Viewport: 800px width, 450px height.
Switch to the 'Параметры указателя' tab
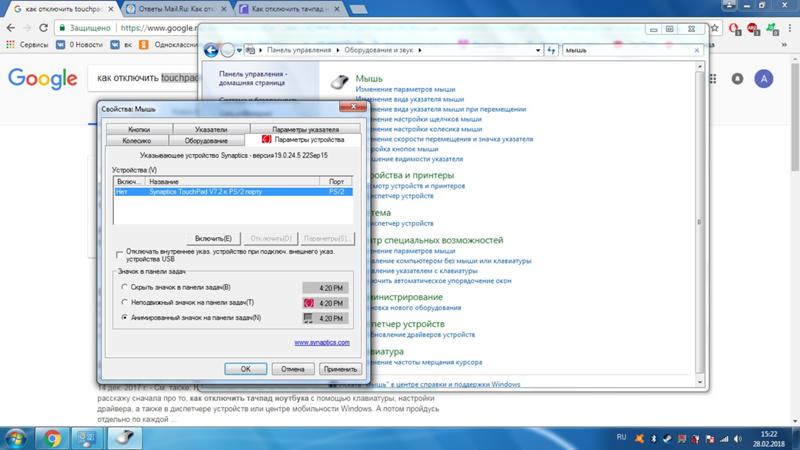(x=305, y=130)
